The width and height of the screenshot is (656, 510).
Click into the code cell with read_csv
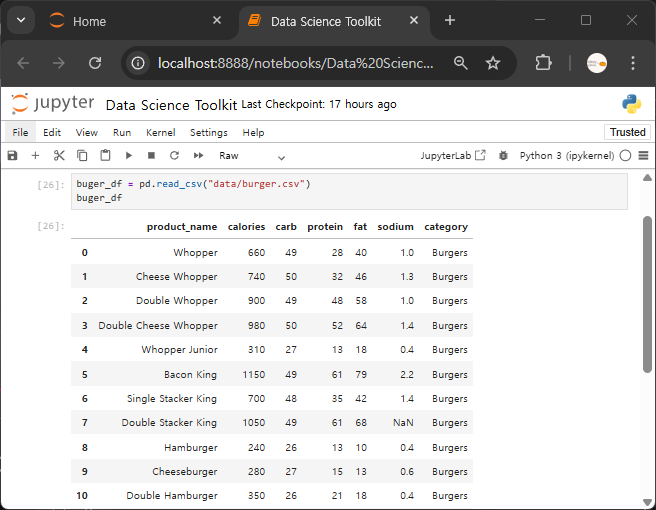[349, 191]
